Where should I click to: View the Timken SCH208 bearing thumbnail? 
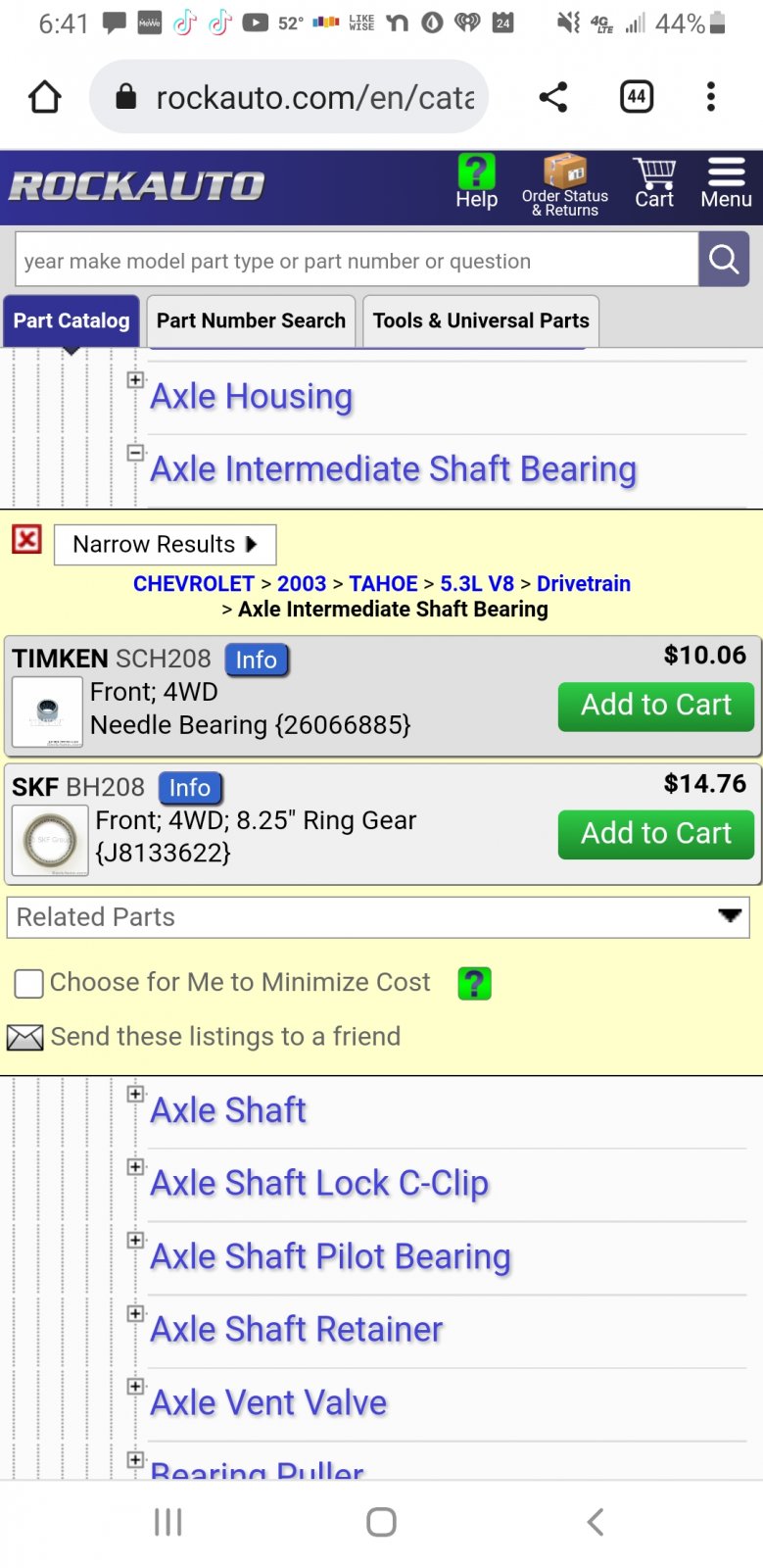(x=47, y=711)
